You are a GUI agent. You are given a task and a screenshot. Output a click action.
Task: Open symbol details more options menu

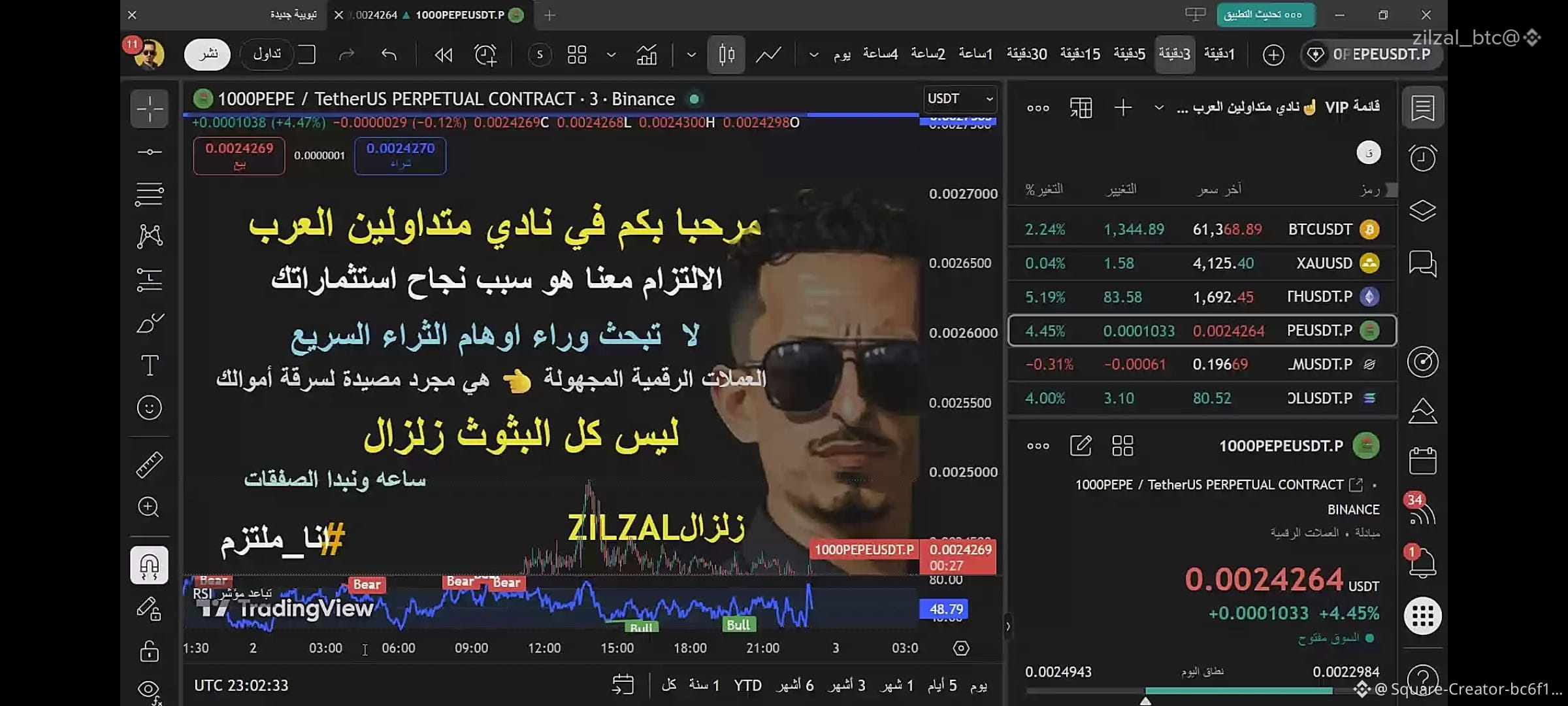click(x=1038, y=446)
